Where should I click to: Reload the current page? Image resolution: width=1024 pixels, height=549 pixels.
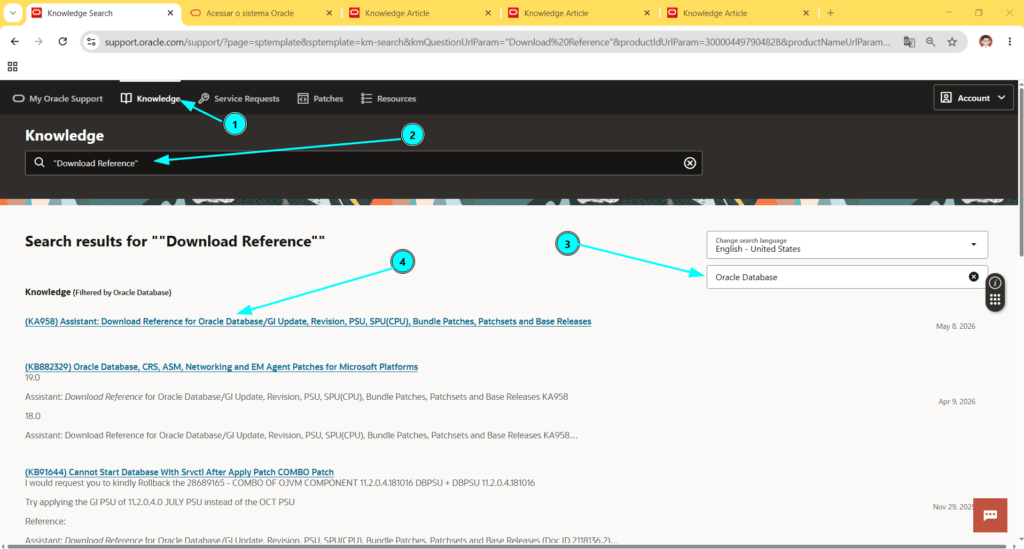click(63, 42)
